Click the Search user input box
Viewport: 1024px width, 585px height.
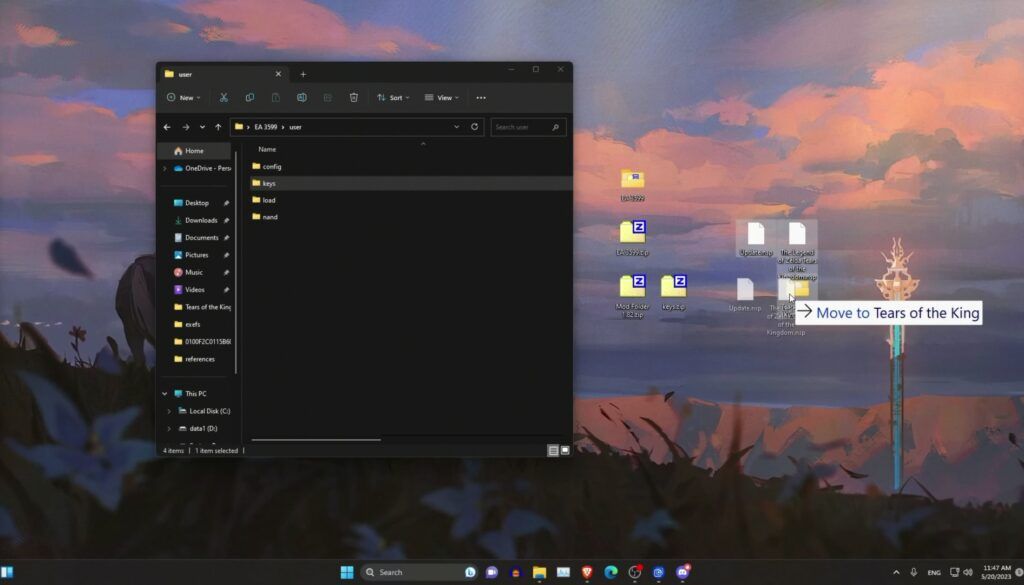click(x=520, y=127)
